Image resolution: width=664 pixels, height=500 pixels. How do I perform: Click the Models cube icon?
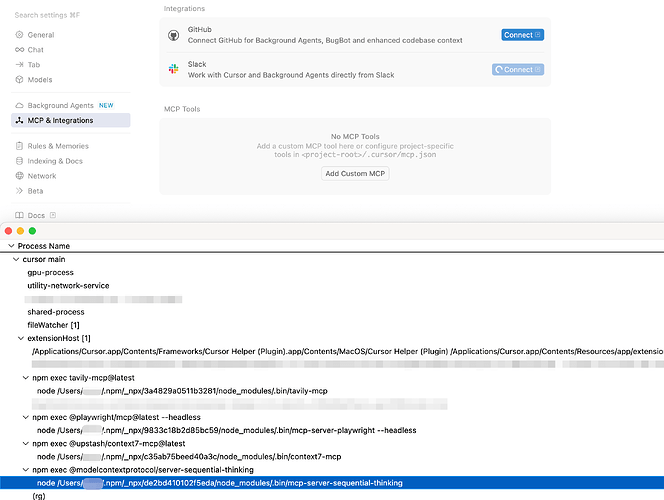pos(19,79)
